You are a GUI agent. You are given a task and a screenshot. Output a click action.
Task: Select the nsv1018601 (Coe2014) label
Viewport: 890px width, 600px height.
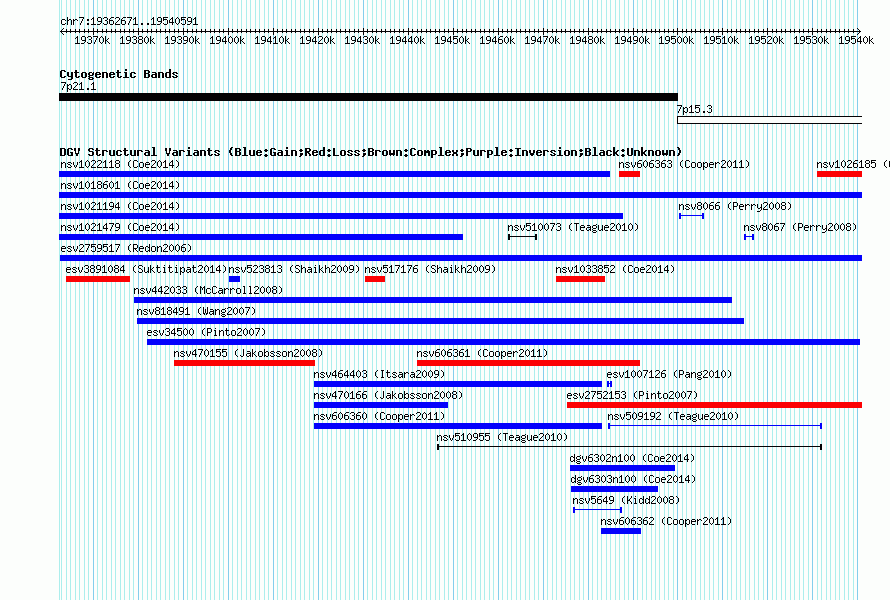pos(120,185)
